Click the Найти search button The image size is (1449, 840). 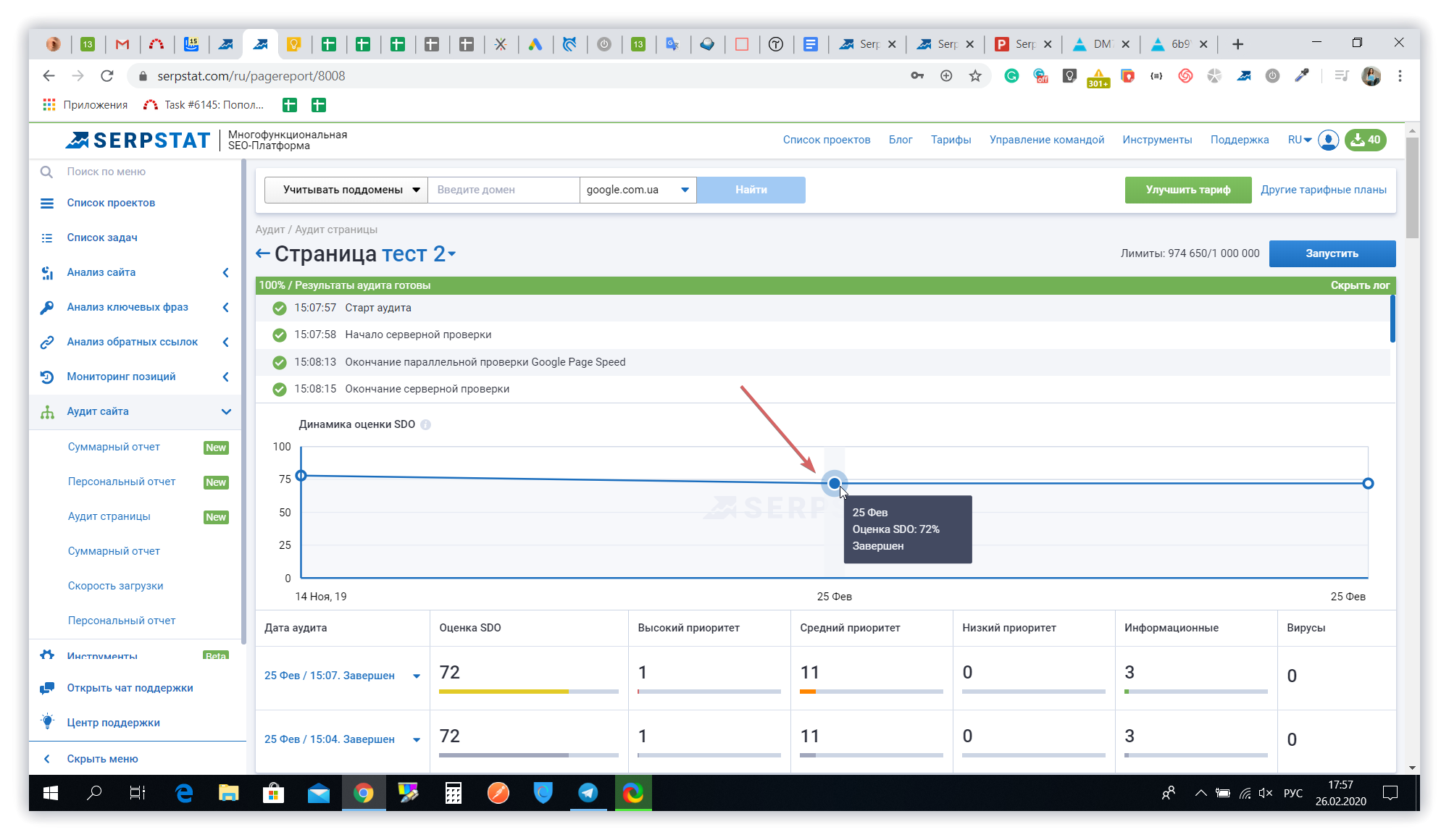coord(751,190)
